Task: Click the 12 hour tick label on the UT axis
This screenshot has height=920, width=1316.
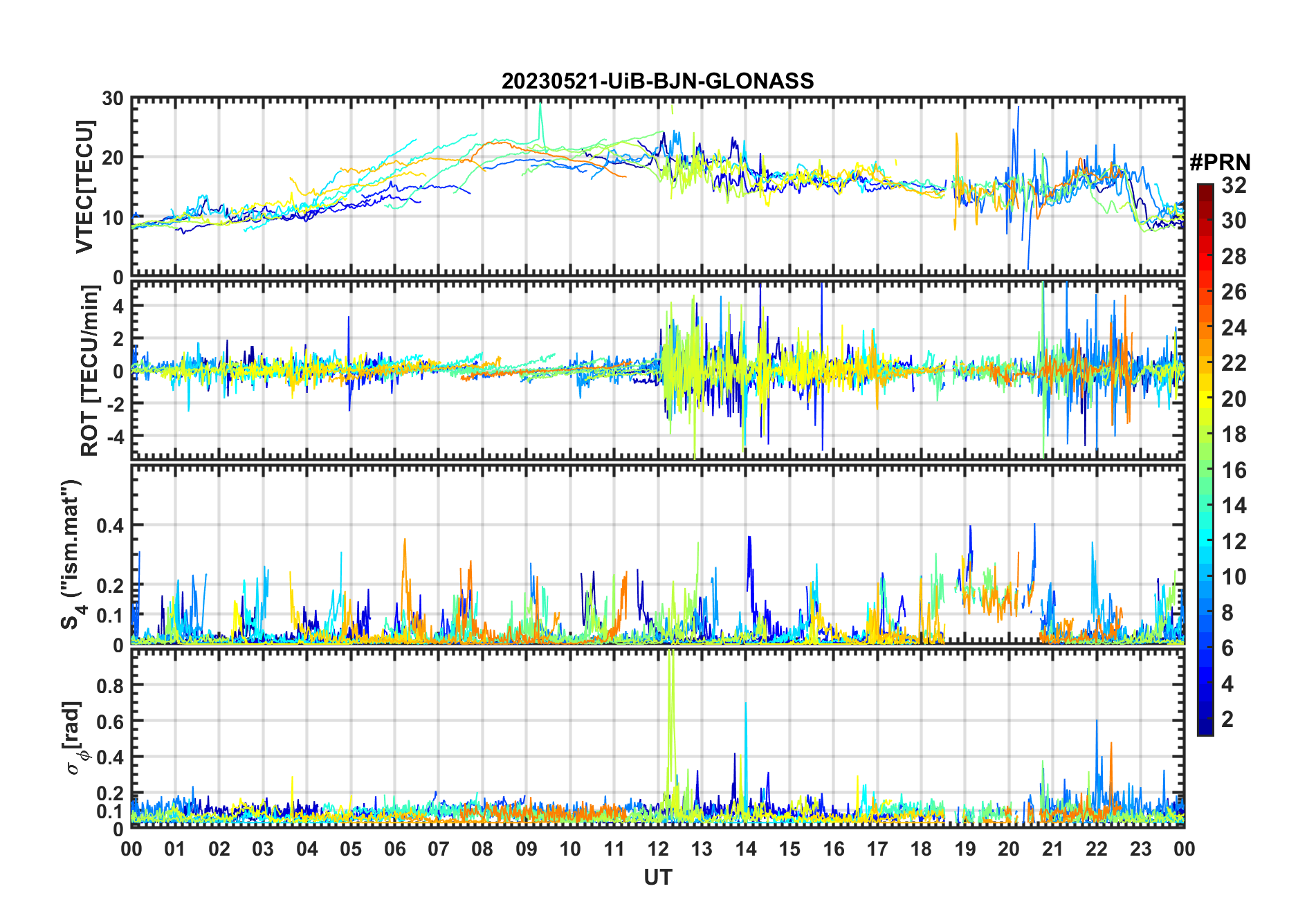Action: coord(657,849)
